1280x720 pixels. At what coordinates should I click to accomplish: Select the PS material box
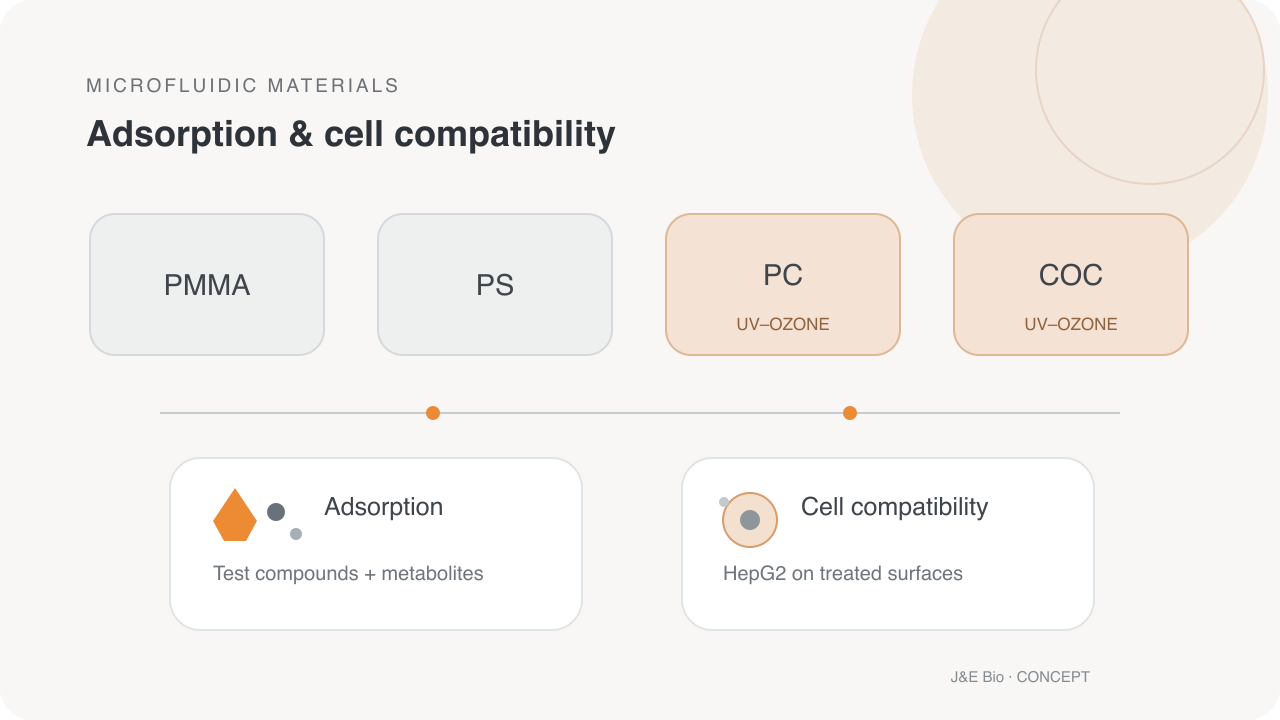pyautogui.click(x=495, y=285)
